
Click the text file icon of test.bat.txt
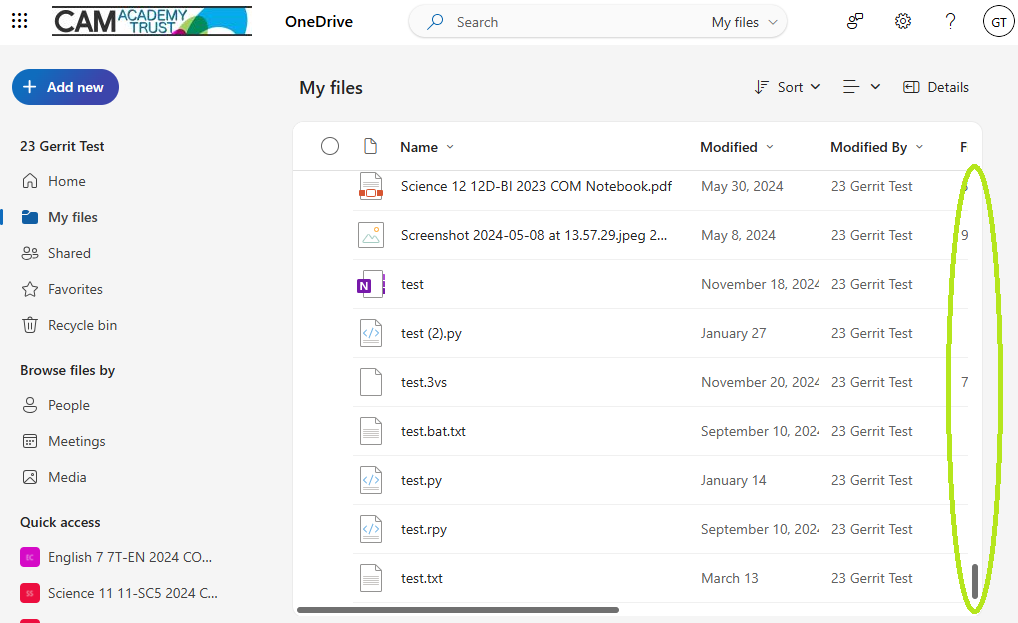coord(371,431)
